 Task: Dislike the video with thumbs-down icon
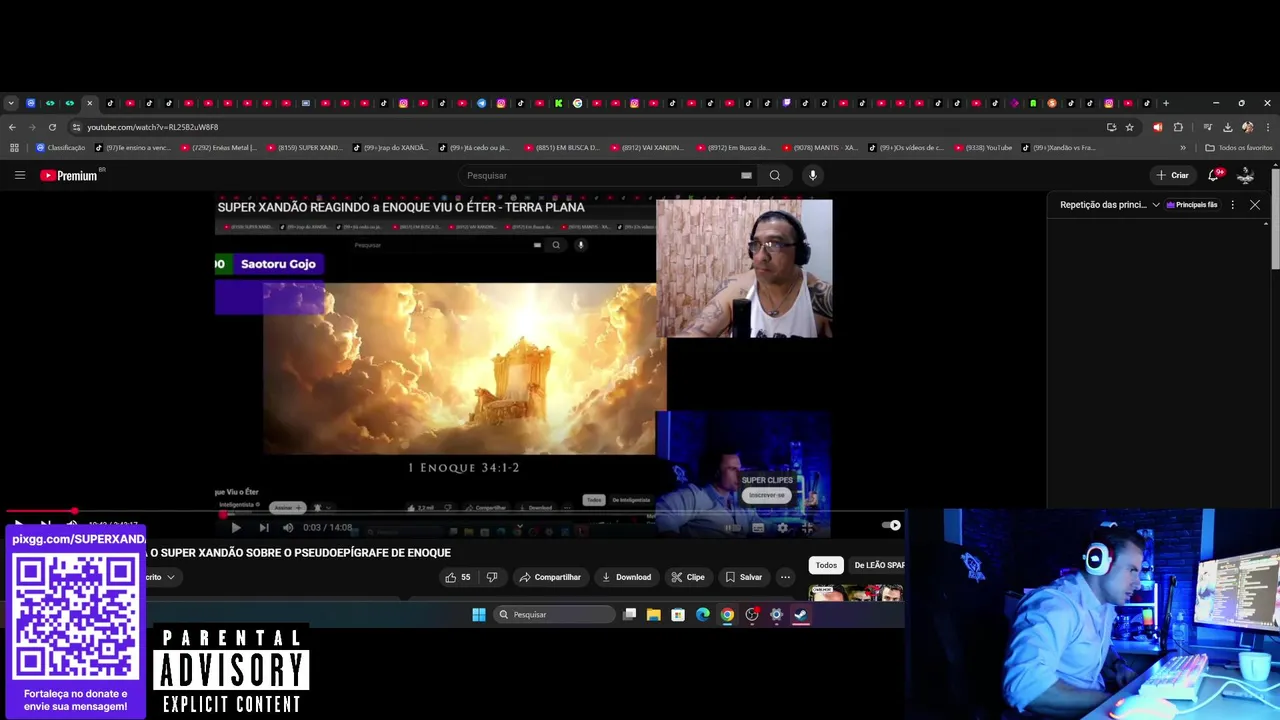[491, 577]
